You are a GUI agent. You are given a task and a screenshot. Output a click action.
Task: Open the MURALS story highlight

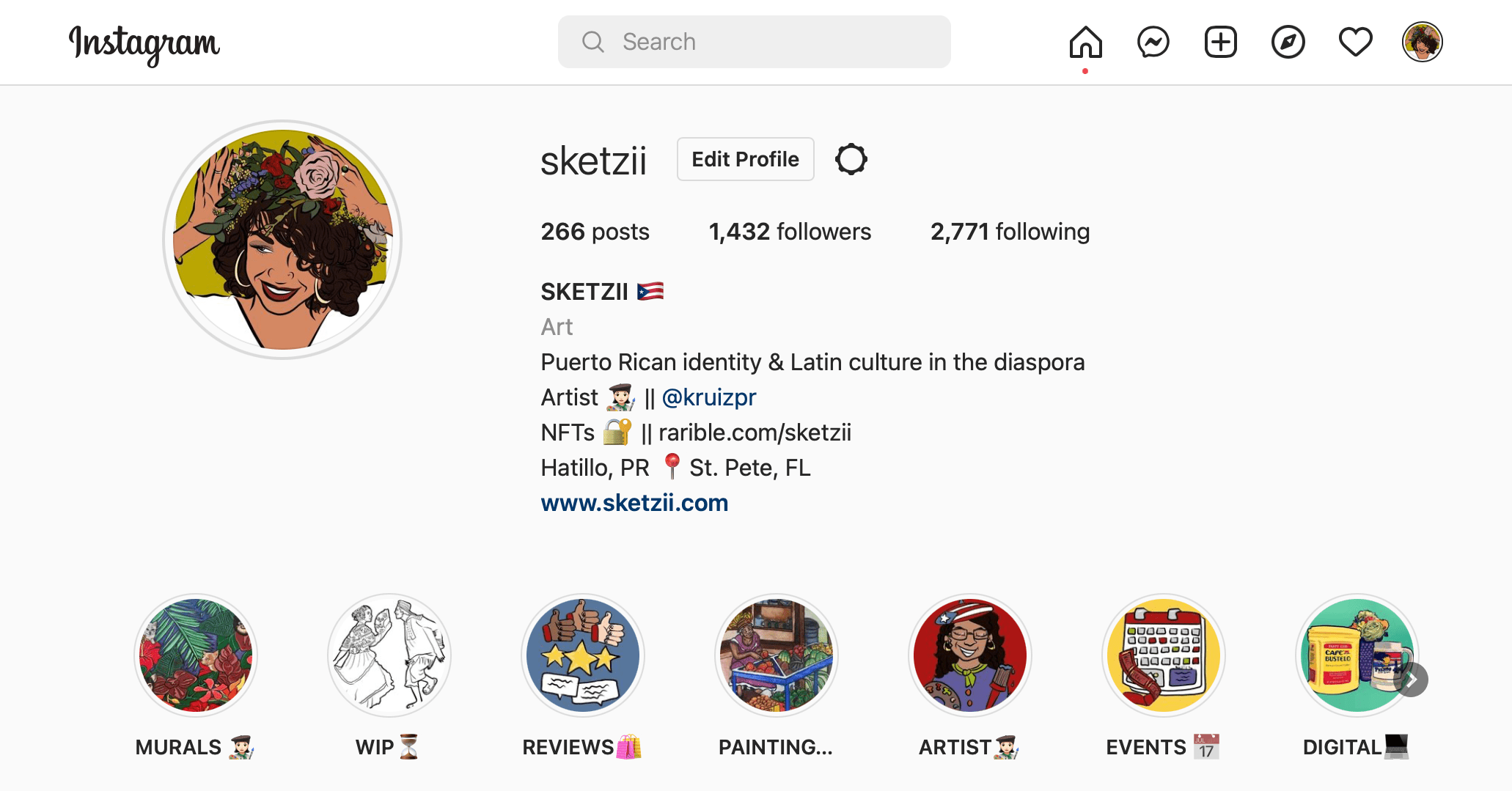coord(195,655)
